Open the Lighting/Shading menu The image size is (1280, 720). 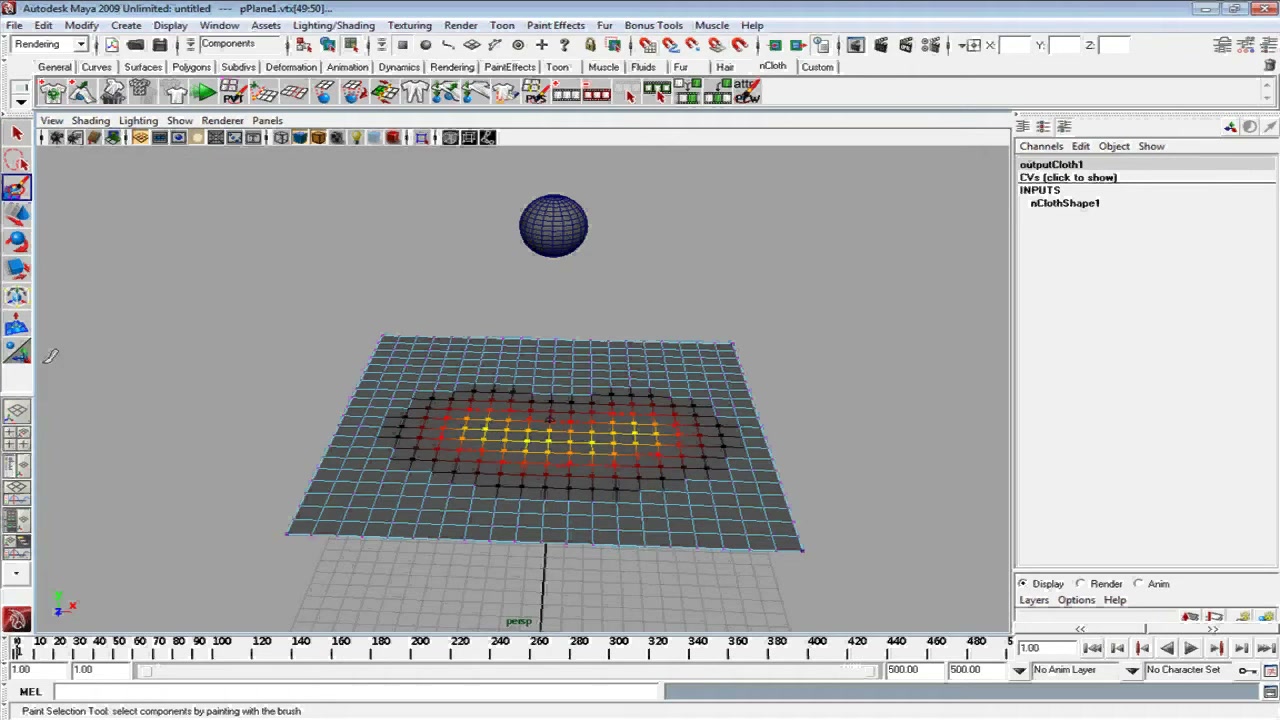click(x=334, y=25)
